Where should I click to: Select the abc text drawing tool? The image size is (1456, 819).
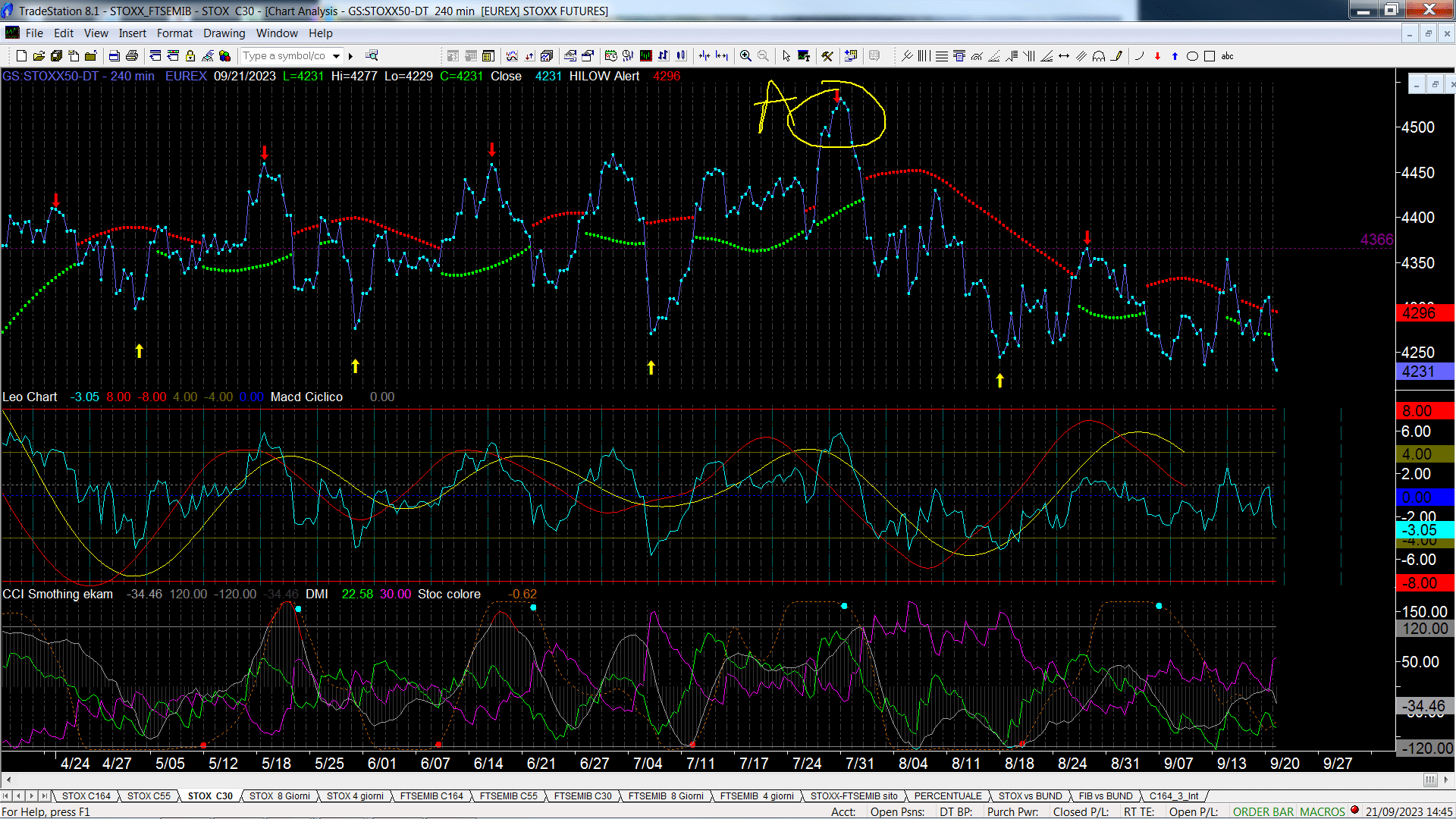tap(1227, 56)
